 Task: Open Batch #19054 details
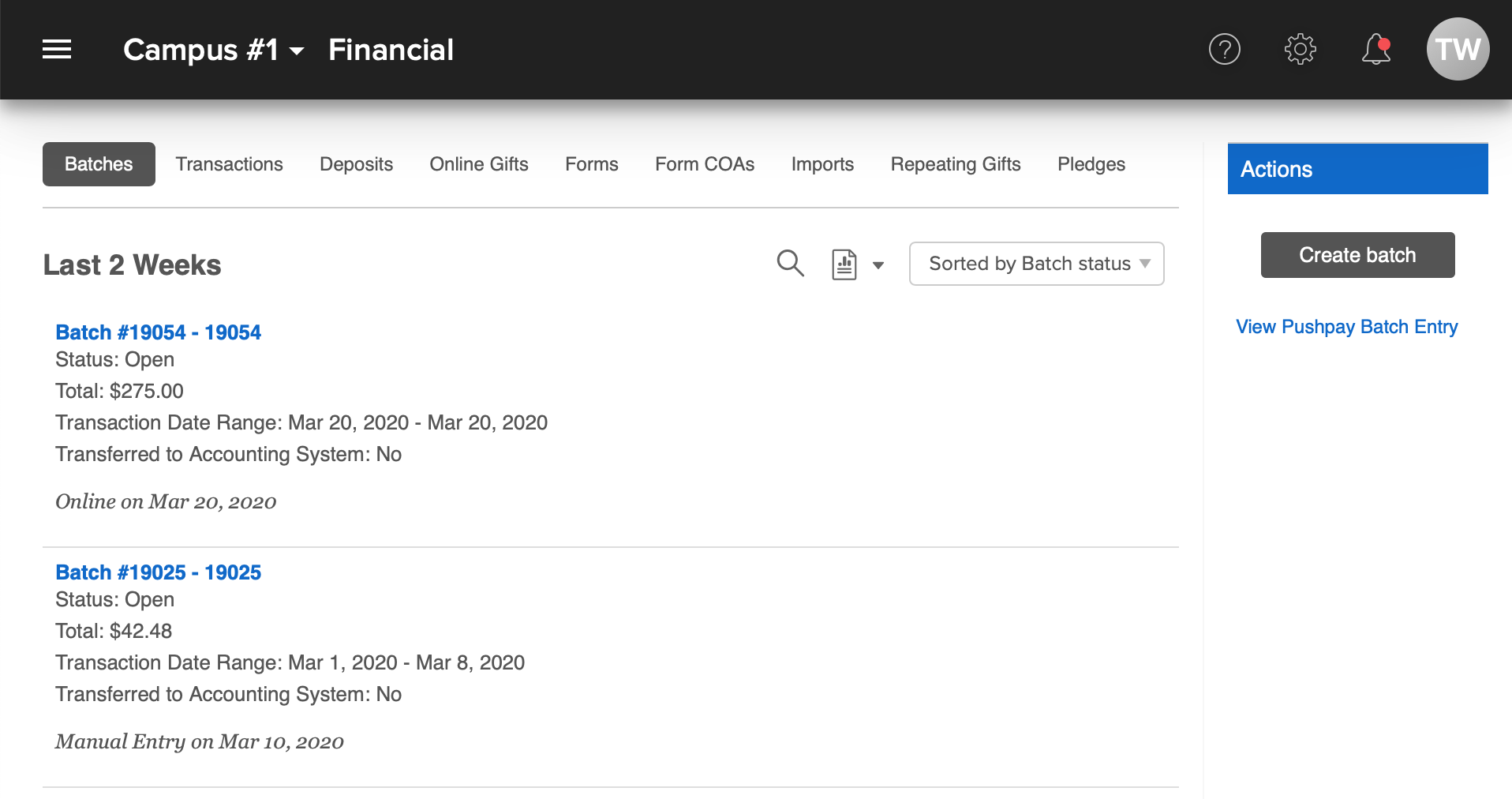click(x=158, y=332)
